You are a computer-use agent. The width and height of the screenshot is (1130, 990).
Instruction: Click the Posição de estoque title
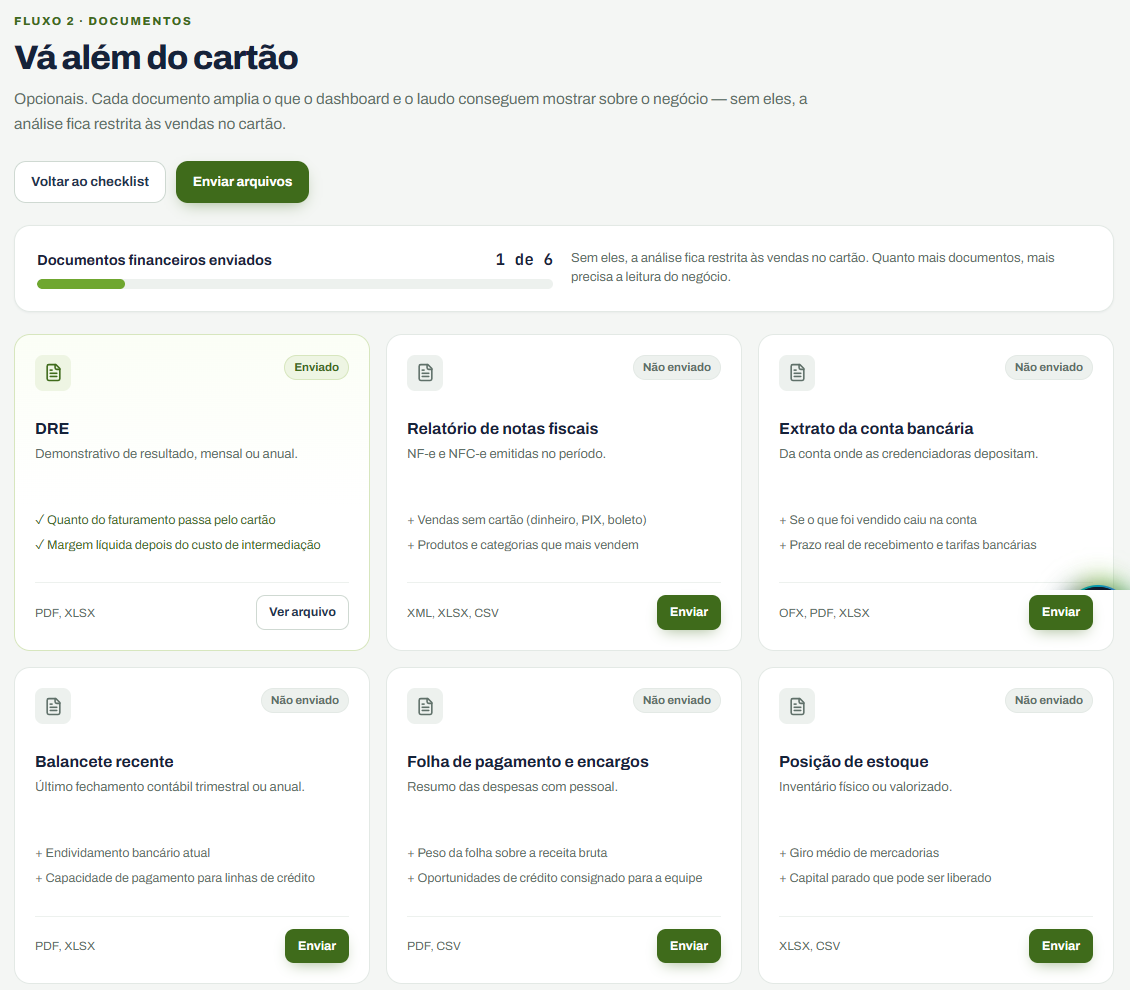(x=853, y=762)
